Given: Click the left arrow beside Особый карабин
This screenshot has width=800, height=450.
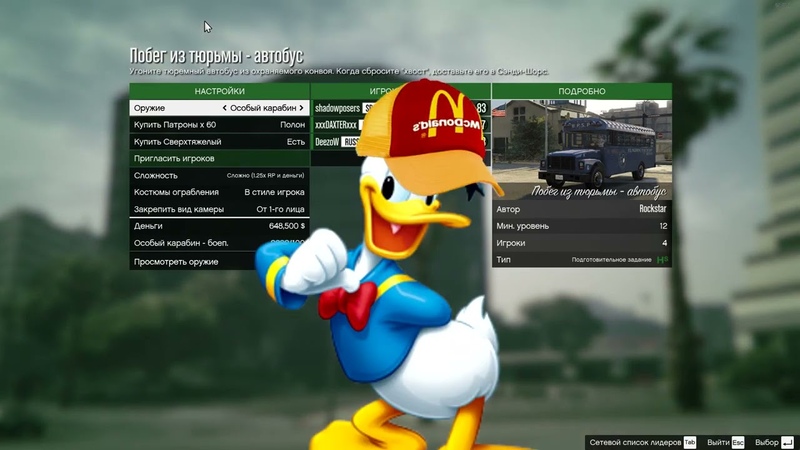Looking at the screenshot, I should tap(224, 108).
